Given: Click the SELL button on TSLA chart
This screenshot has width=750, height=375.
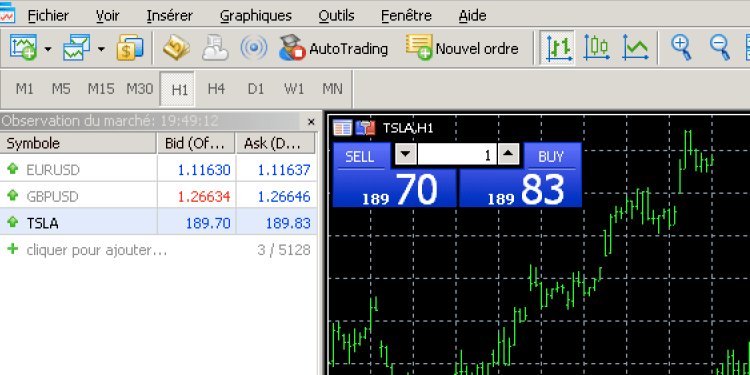Looking at the screenshot, I should [x=360, y=156].
